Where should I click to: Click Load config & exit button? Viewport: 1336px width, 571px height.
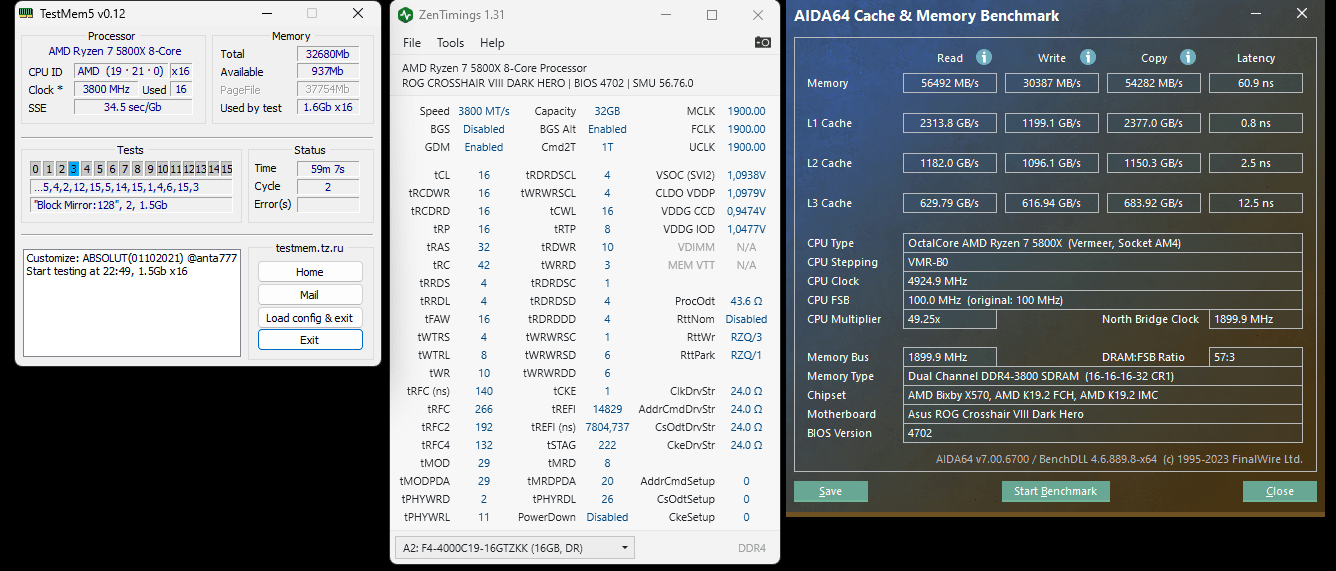click(310, 318)
